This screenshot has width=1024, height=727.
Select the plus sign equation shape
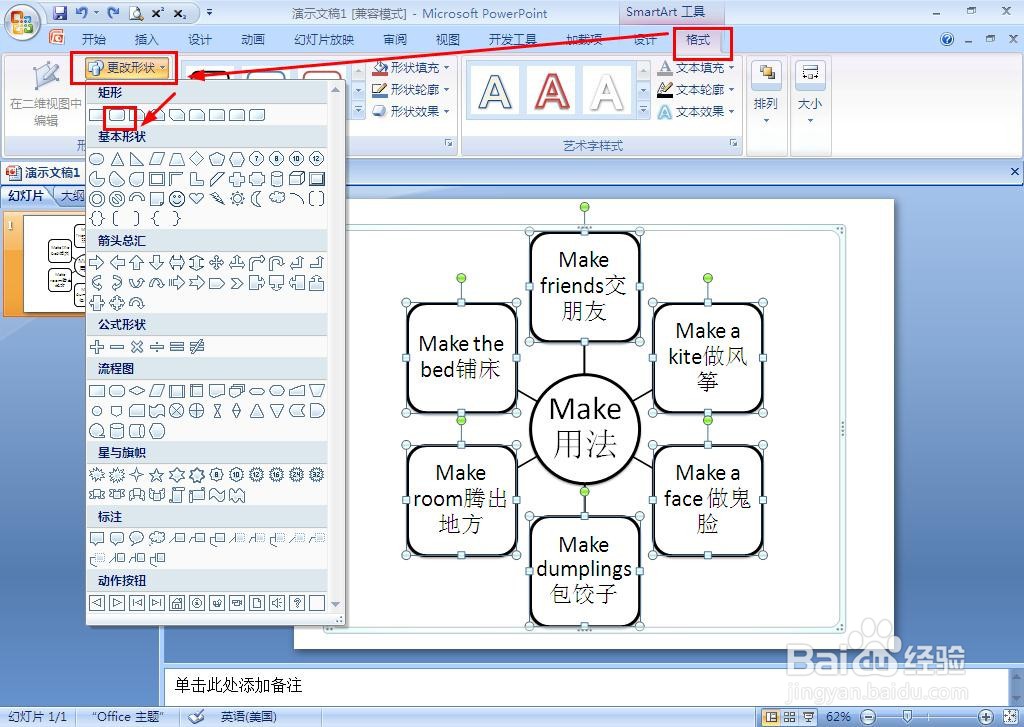[x=97, y=347]
